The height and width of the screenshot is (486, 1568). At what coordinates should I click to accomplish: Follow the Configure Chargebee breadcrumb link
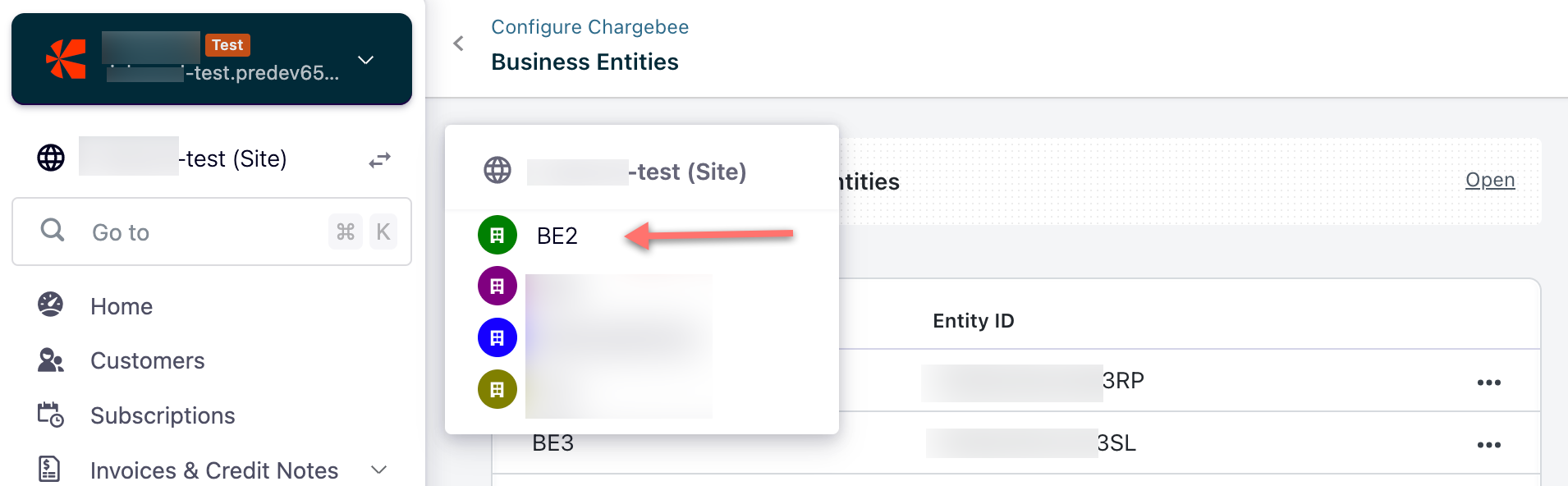coord(589,27)
